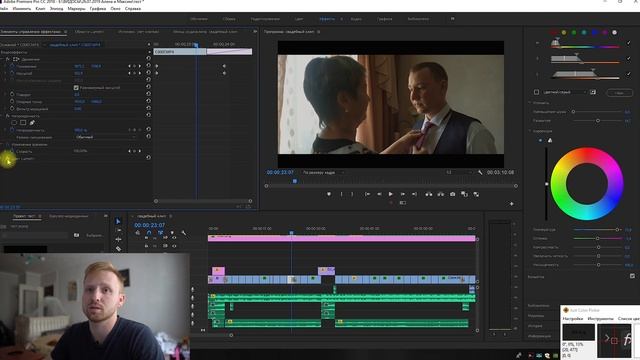Toggle timeline snapping magnet icon
The height and width of the screenshot is (360, 640).
click(149, 233)
